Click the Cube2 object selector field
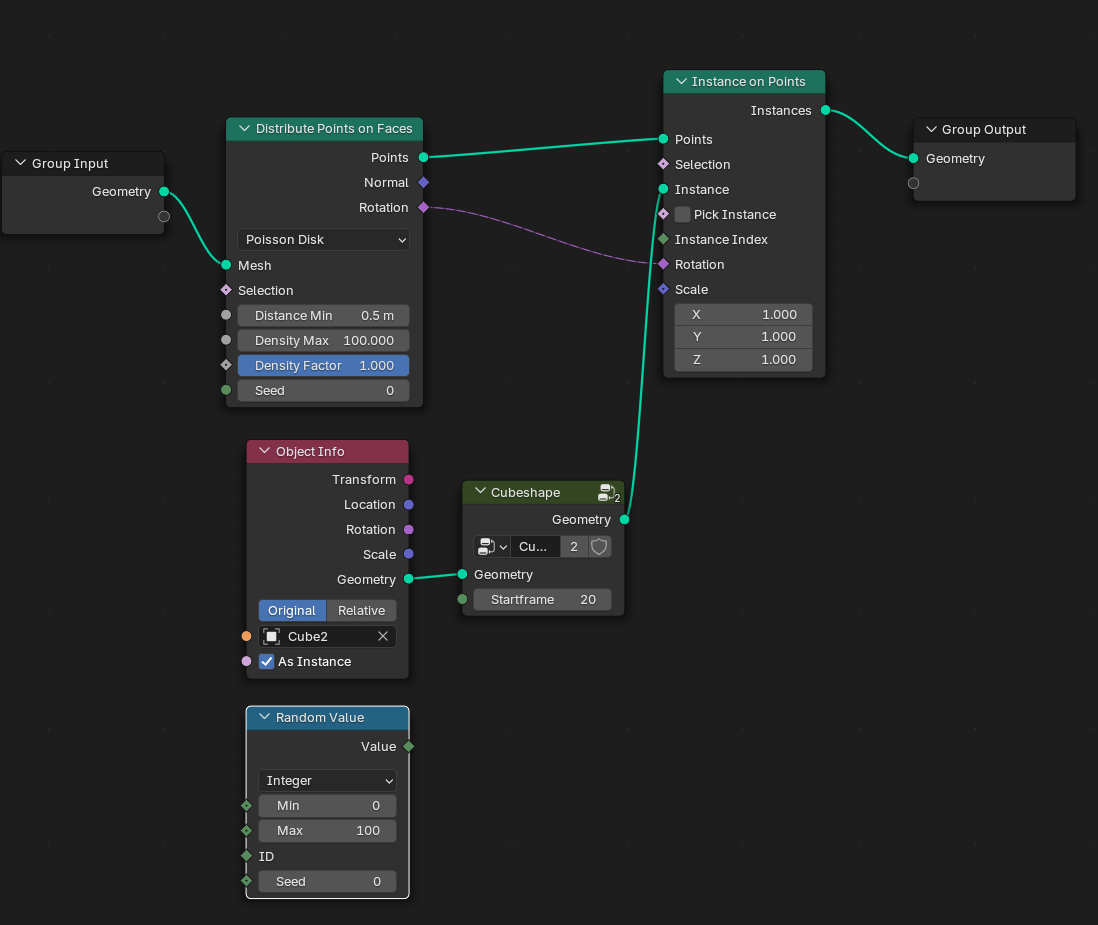The width and height of the screenshot is (1098, 925). (x=327, y=636)
